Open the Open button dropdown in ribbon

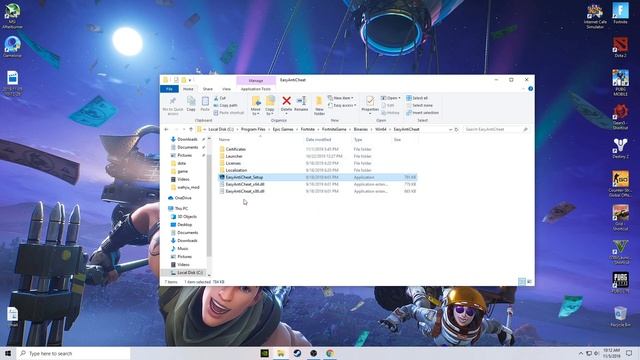pos(391,98)
